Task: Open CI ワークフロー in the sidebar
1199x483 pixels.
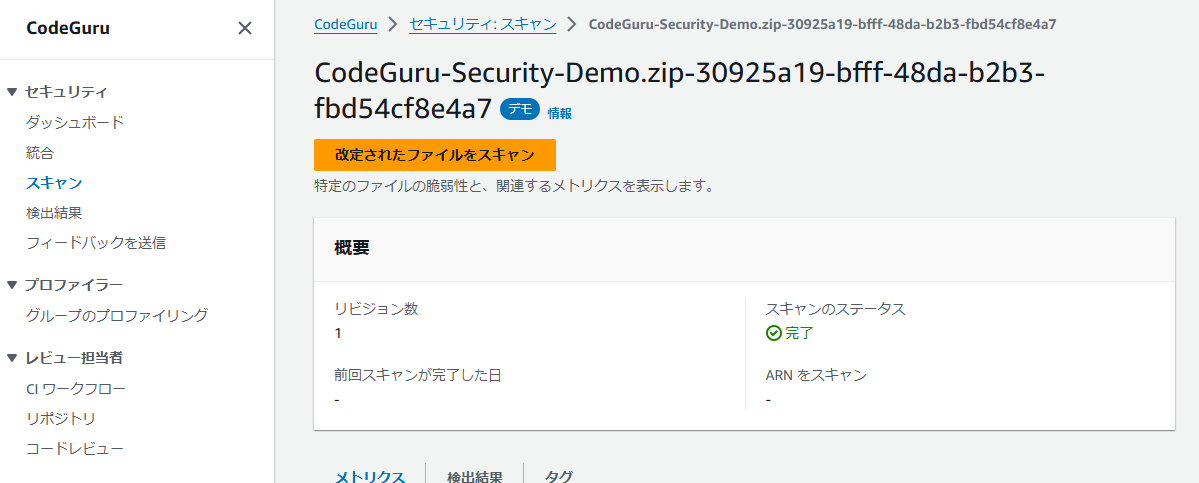Action: [76, 388]
